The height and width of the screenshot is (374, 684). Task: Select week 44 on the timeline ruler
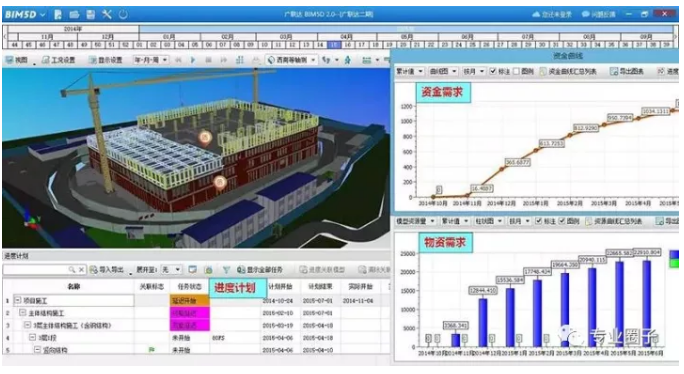[15, 45]
